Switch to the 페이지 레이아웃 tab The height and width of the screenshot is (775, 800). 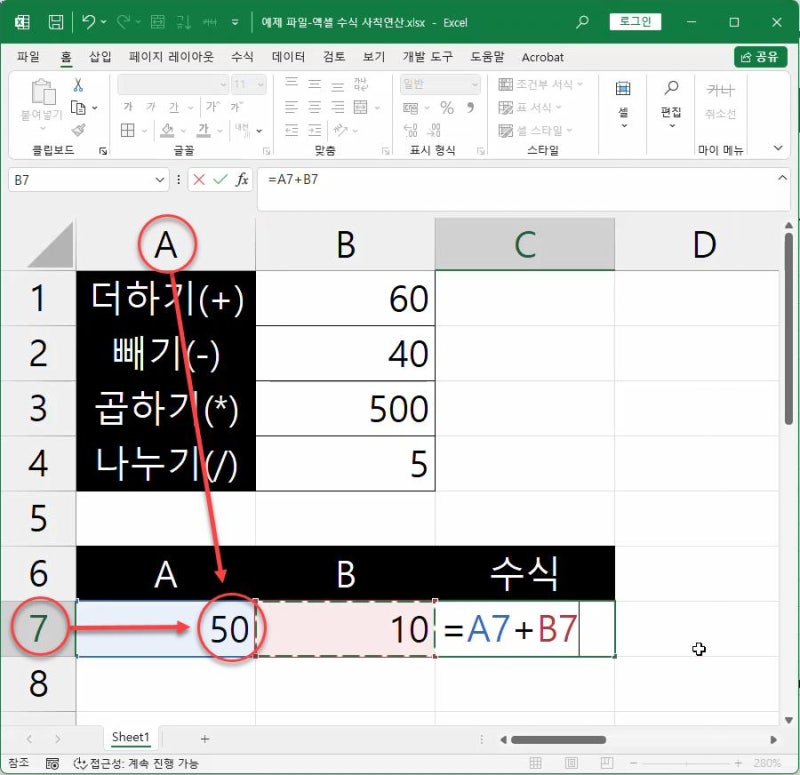171,57
